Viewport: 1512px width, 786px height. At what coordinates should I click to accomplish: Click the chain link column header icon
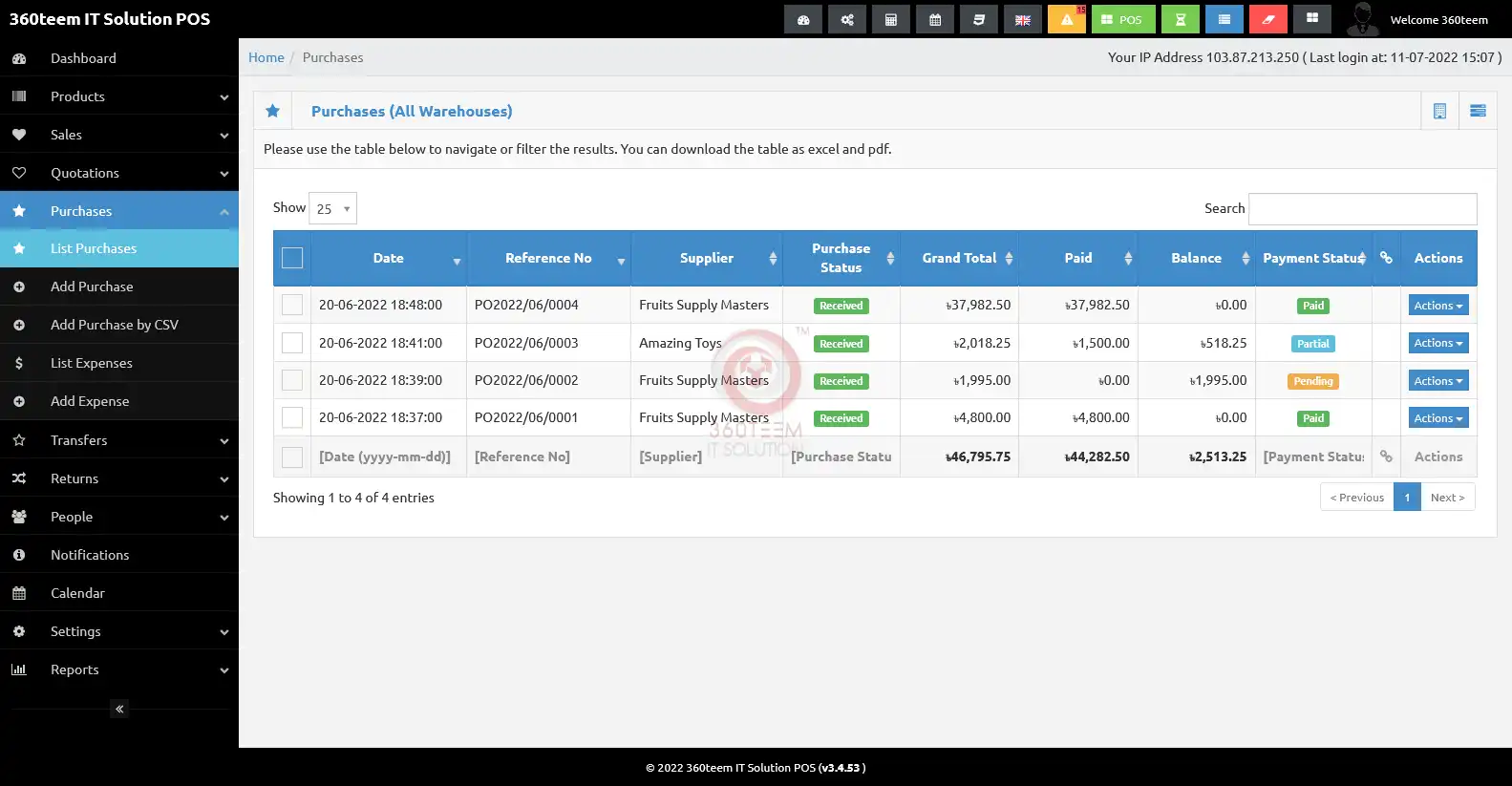coord(1386,258)
